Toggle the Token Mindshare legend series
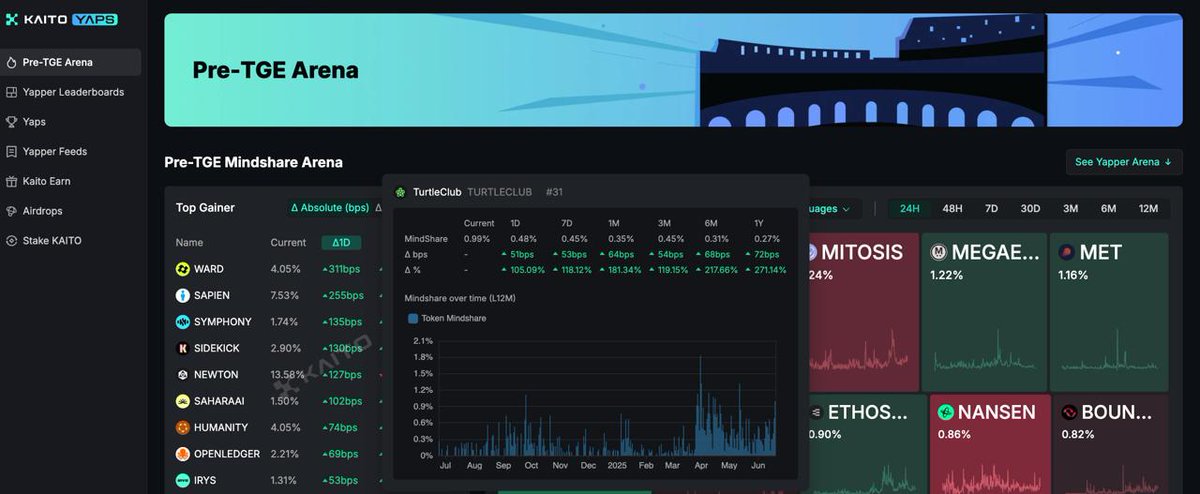Image resolution: width=1200 pixels, height=494 pixels. pyautogui.click(x=447, y=319)
